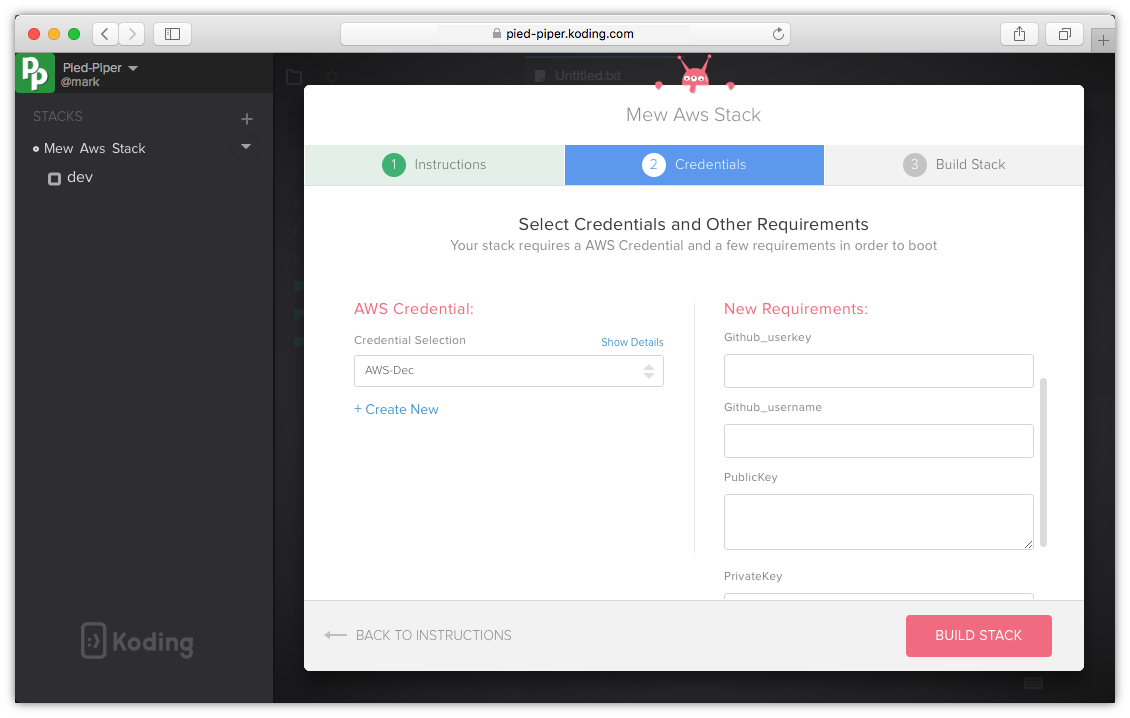Open the AWS-Dec credential dropdown

coord(508,370)
